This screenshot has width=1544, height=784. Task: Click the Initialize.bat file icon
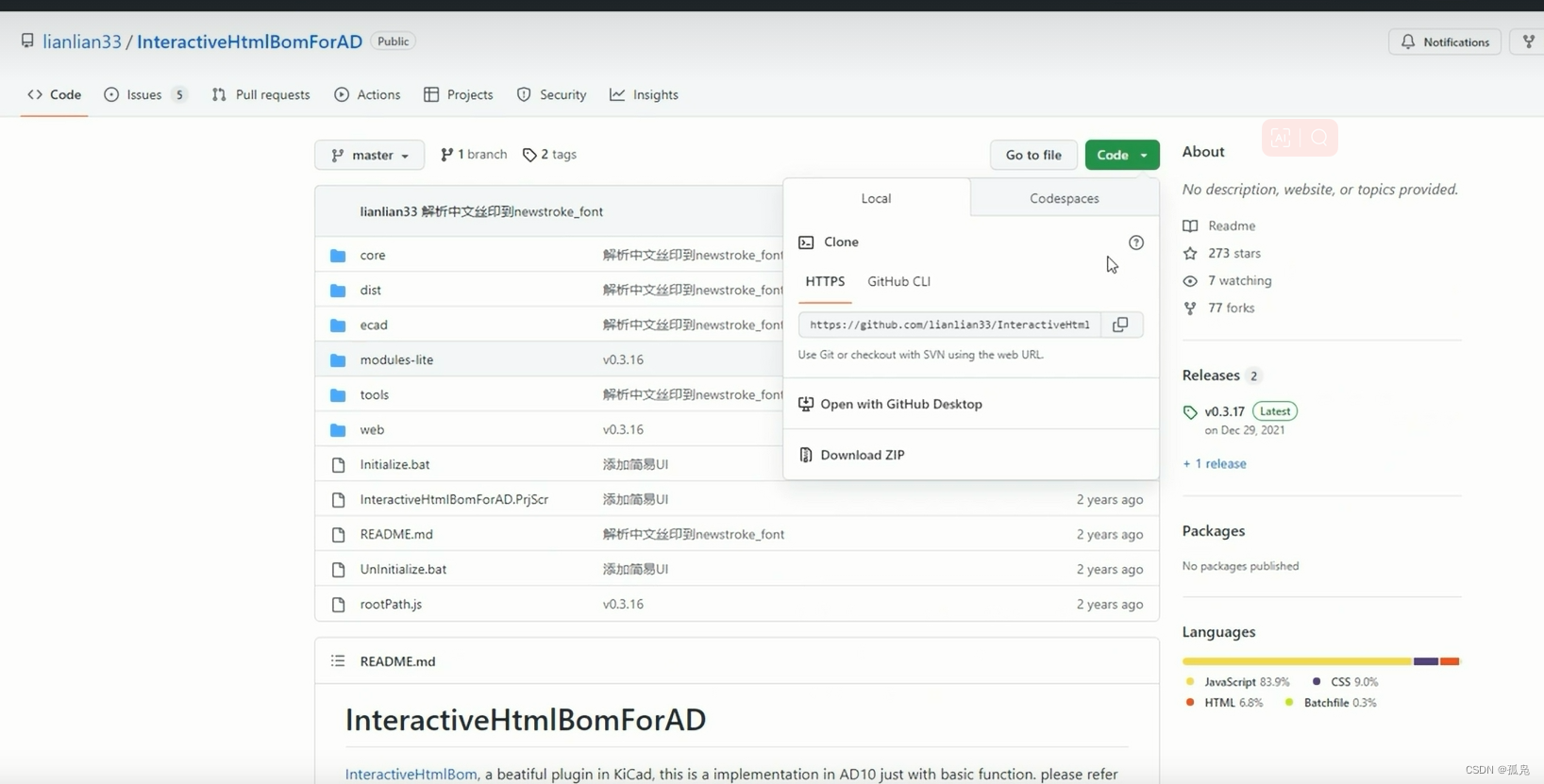tap(338, 465)
